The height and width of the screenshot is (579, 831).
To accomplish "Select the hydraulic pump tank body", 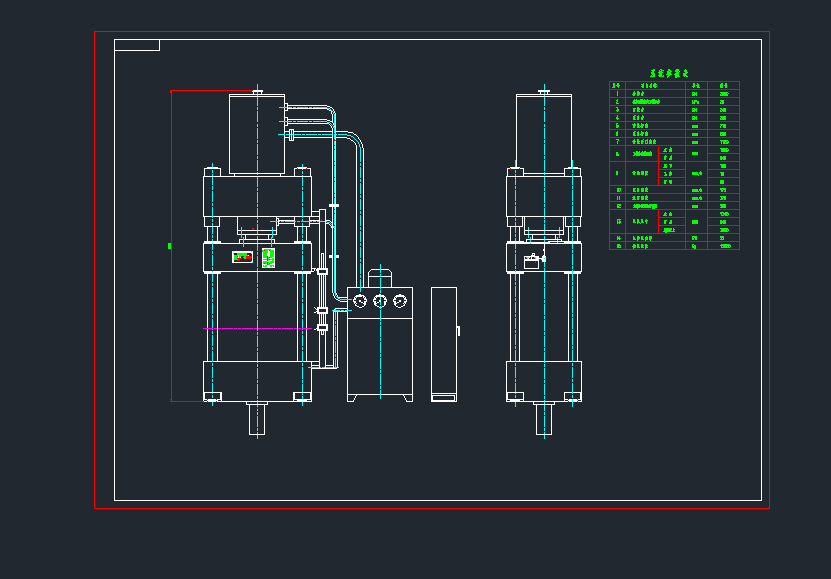I will tap(380, 355).
